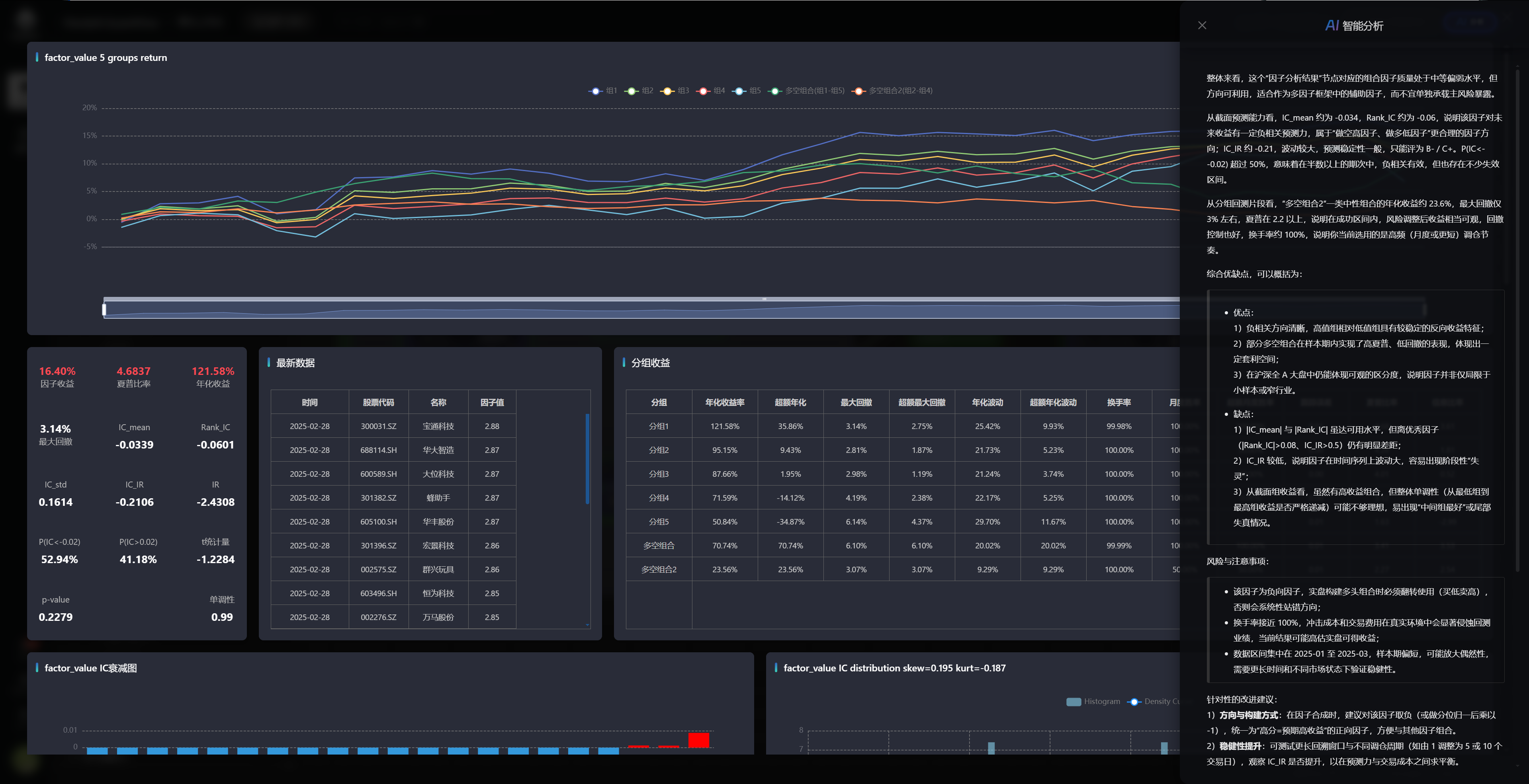
Task: Click the IC_IR value "-0.2106"
Action: pyautogui.click(x=135, y=502)
